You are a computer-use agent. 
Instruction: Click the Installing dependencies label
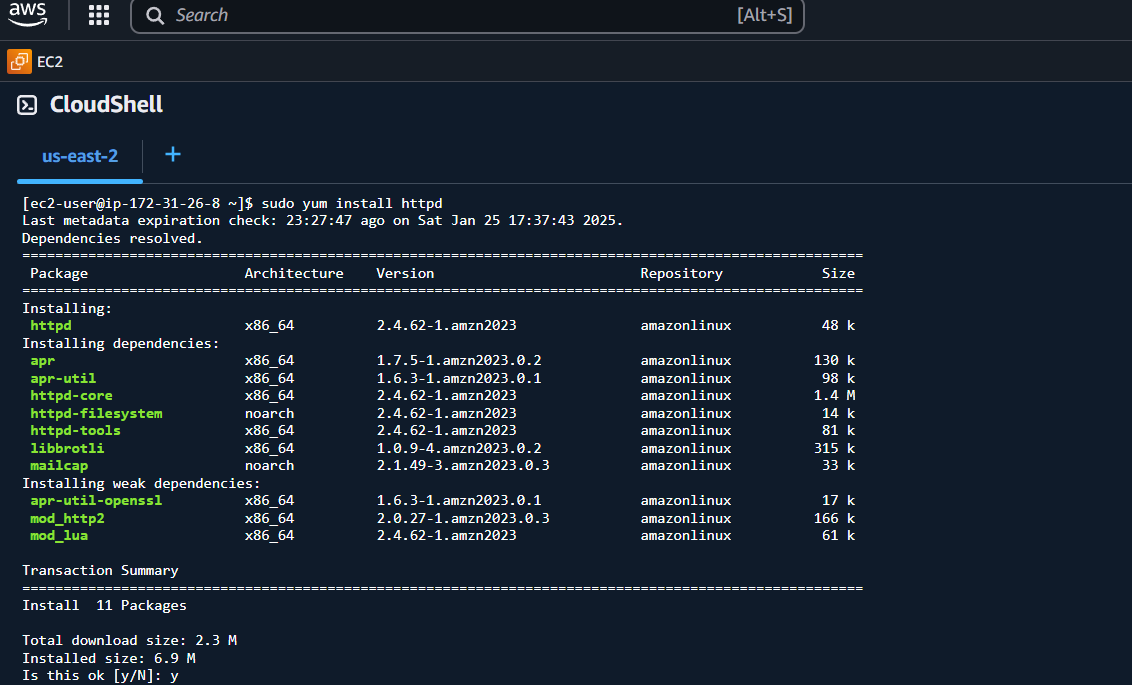tap(121, 344)
